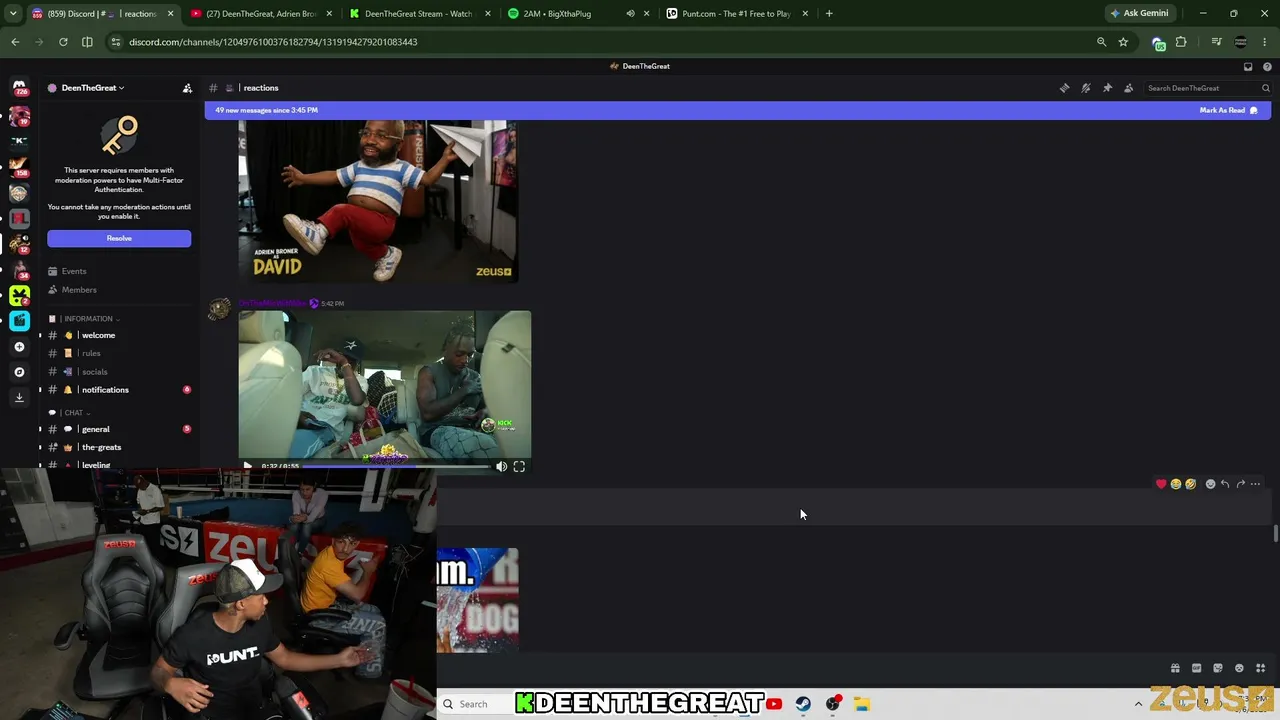This screenshot has width=1280, height=720.
Task: Click the Ask Gemini button
Action: pos(1139,13)
